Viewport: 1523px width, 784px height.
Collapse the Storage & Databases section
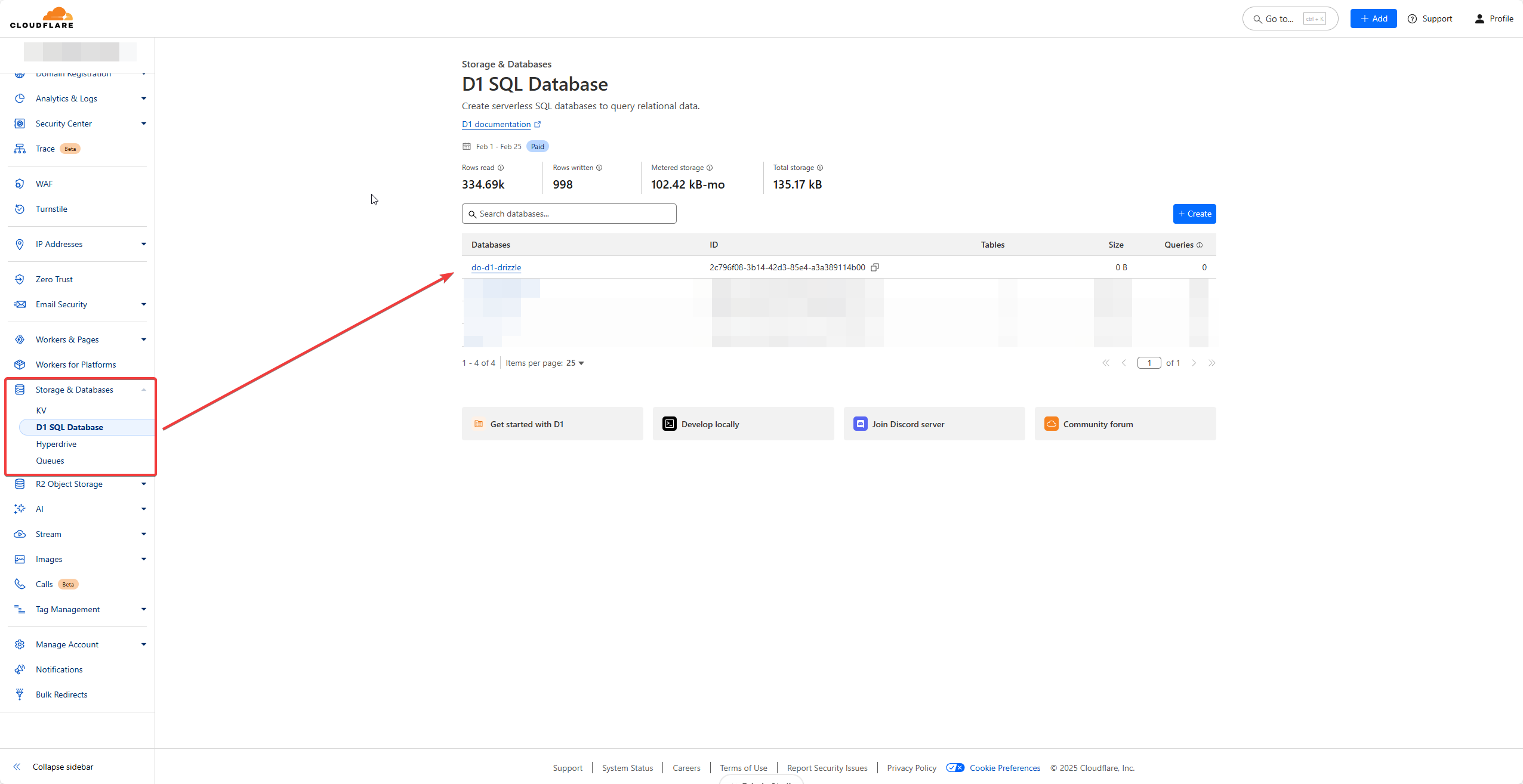coord(144,390)
